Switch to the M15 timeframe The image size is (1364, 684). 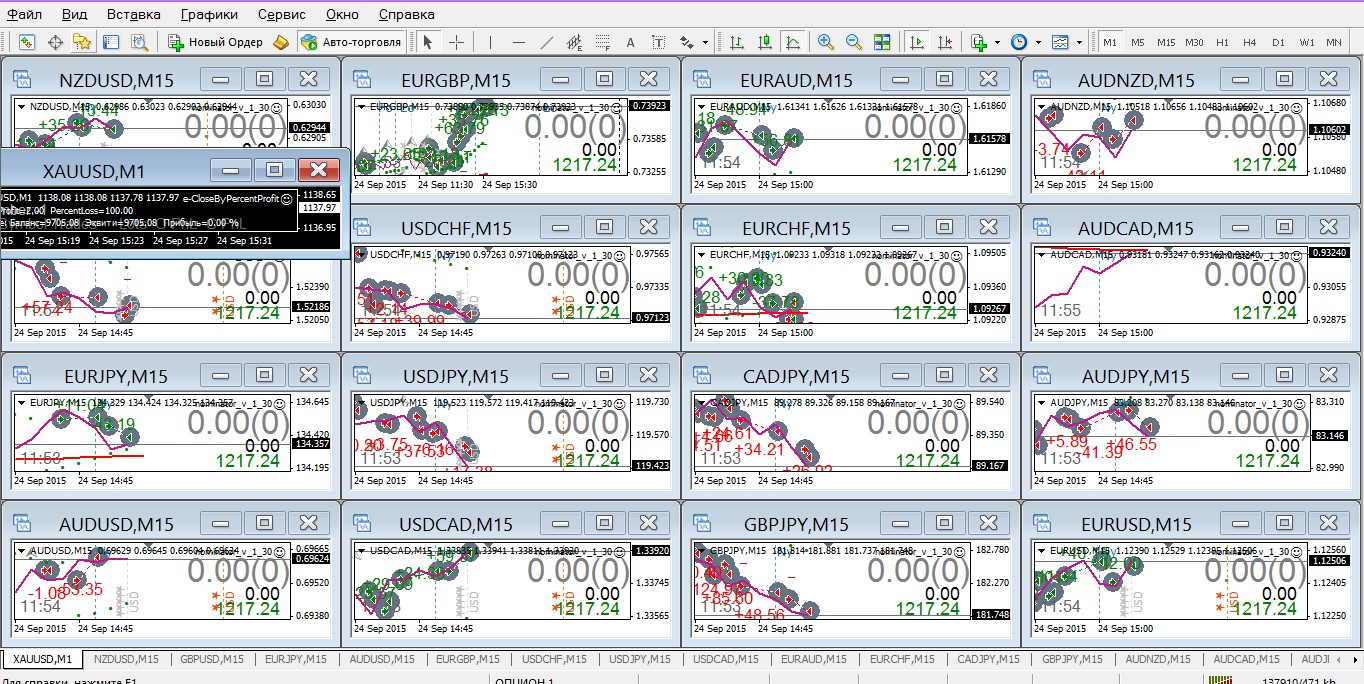click(1166, 42)
